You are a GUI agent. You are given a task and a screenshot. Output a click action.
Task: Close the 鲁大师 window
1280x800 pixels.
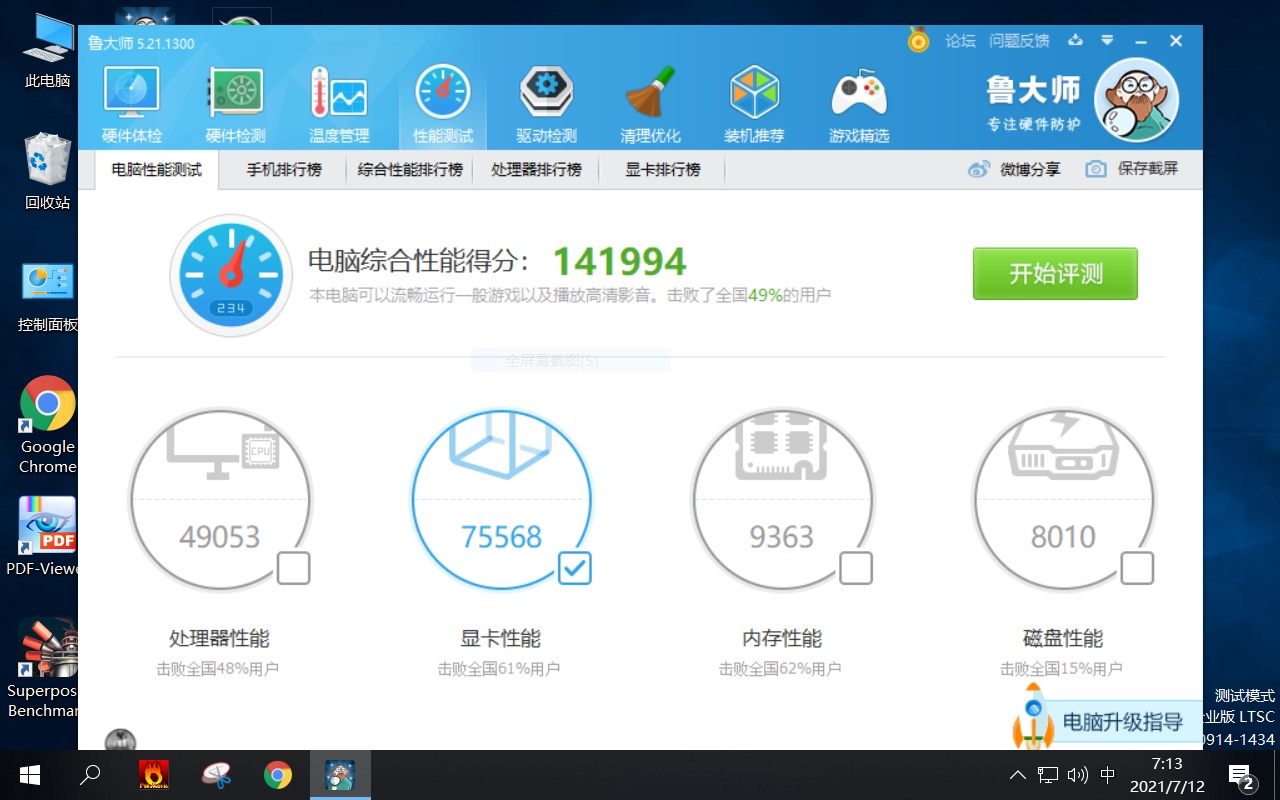pos(1176,41)
